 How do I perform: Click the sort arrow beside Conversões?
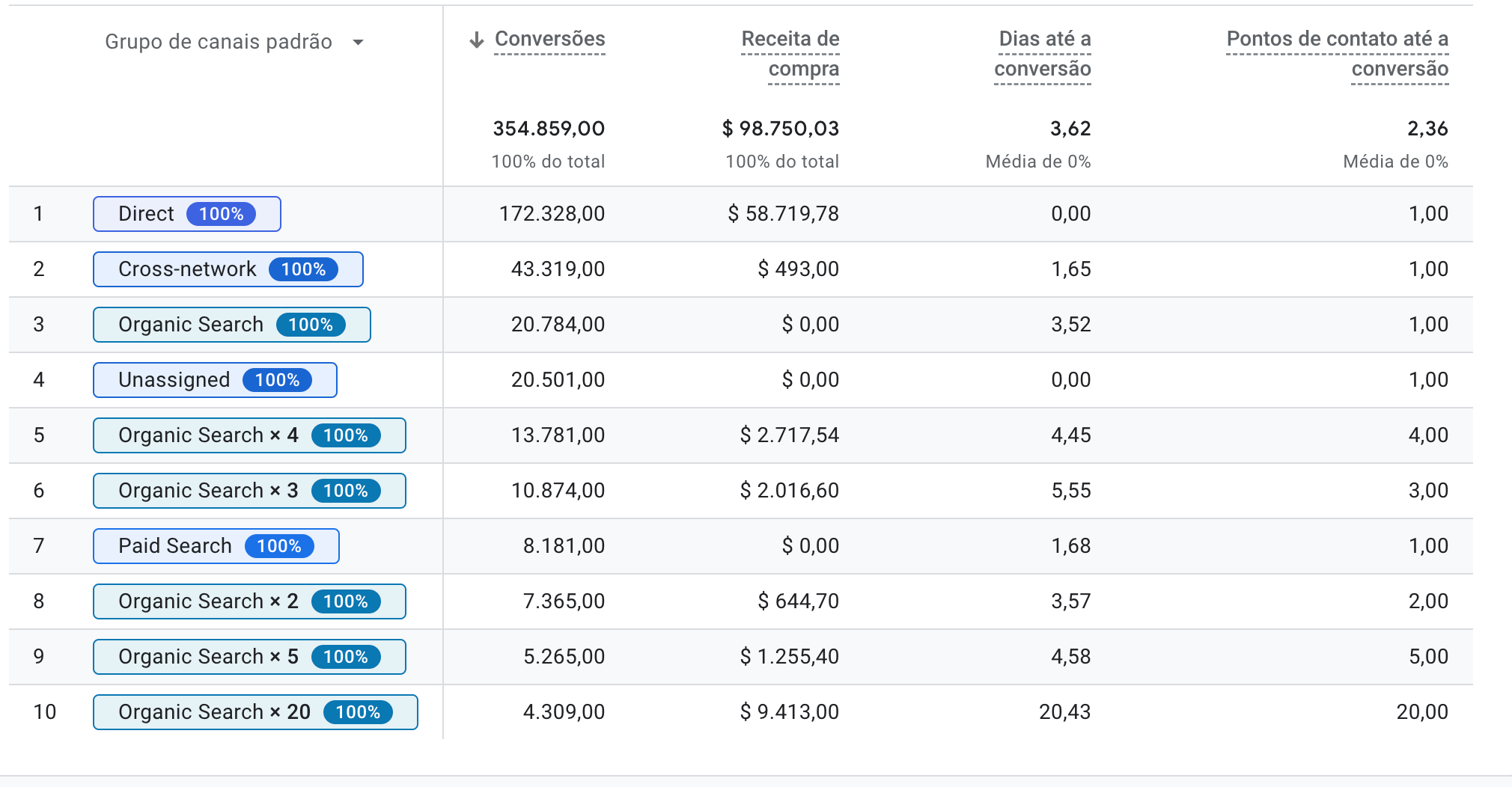[x=476, y=40]
